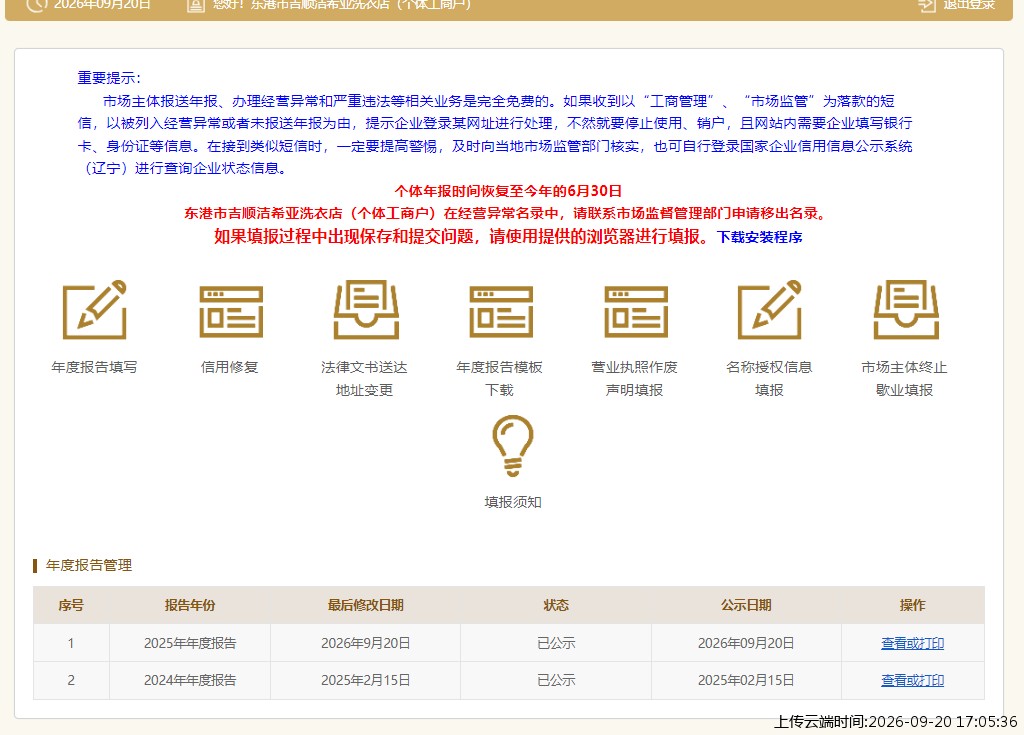Viewport: 1024px width, 735px height.
Task: Open 查看或打印 for the 2024年年度报告
Action: coord(912,681)
